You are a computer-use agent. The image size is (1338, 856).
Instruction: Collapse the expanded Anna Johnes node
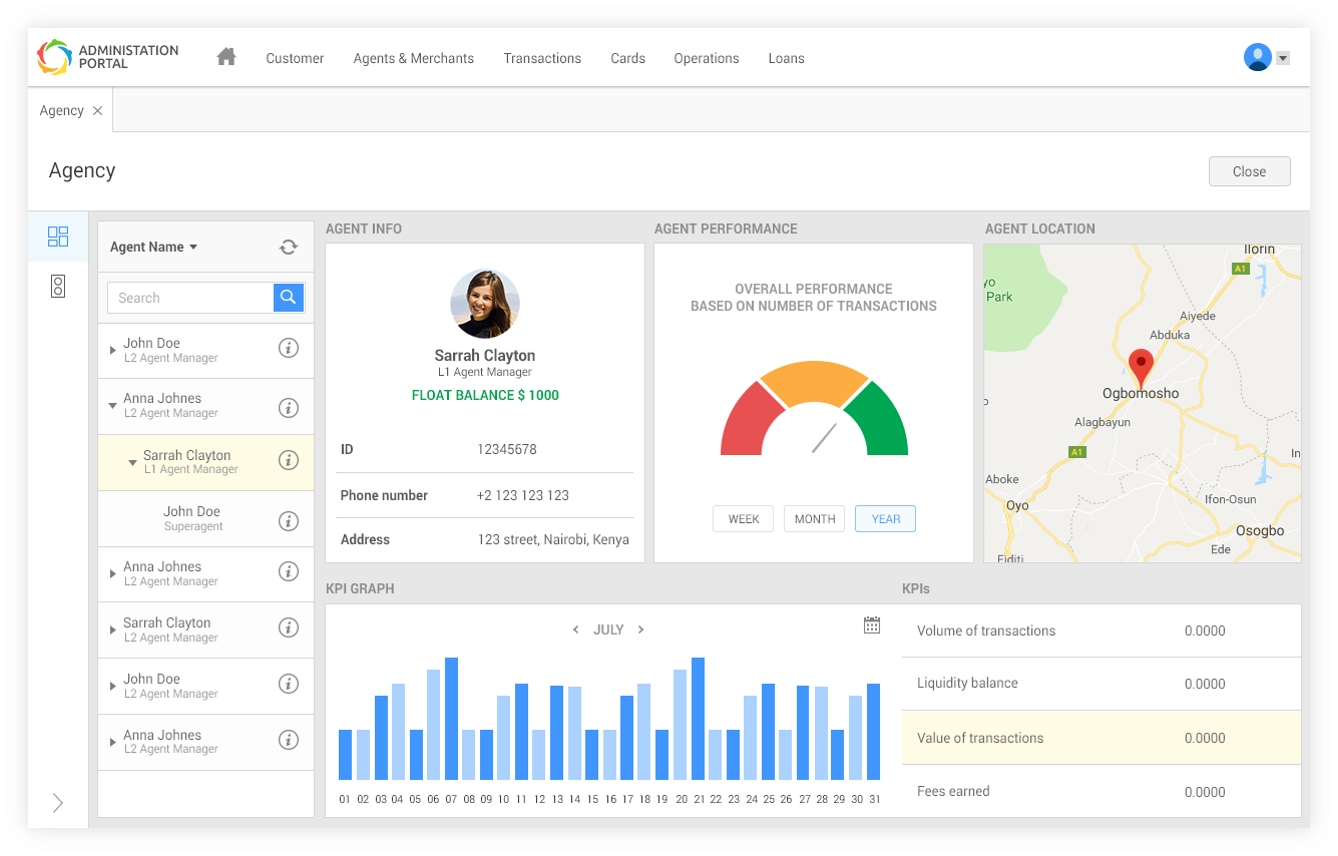[112, 406]
